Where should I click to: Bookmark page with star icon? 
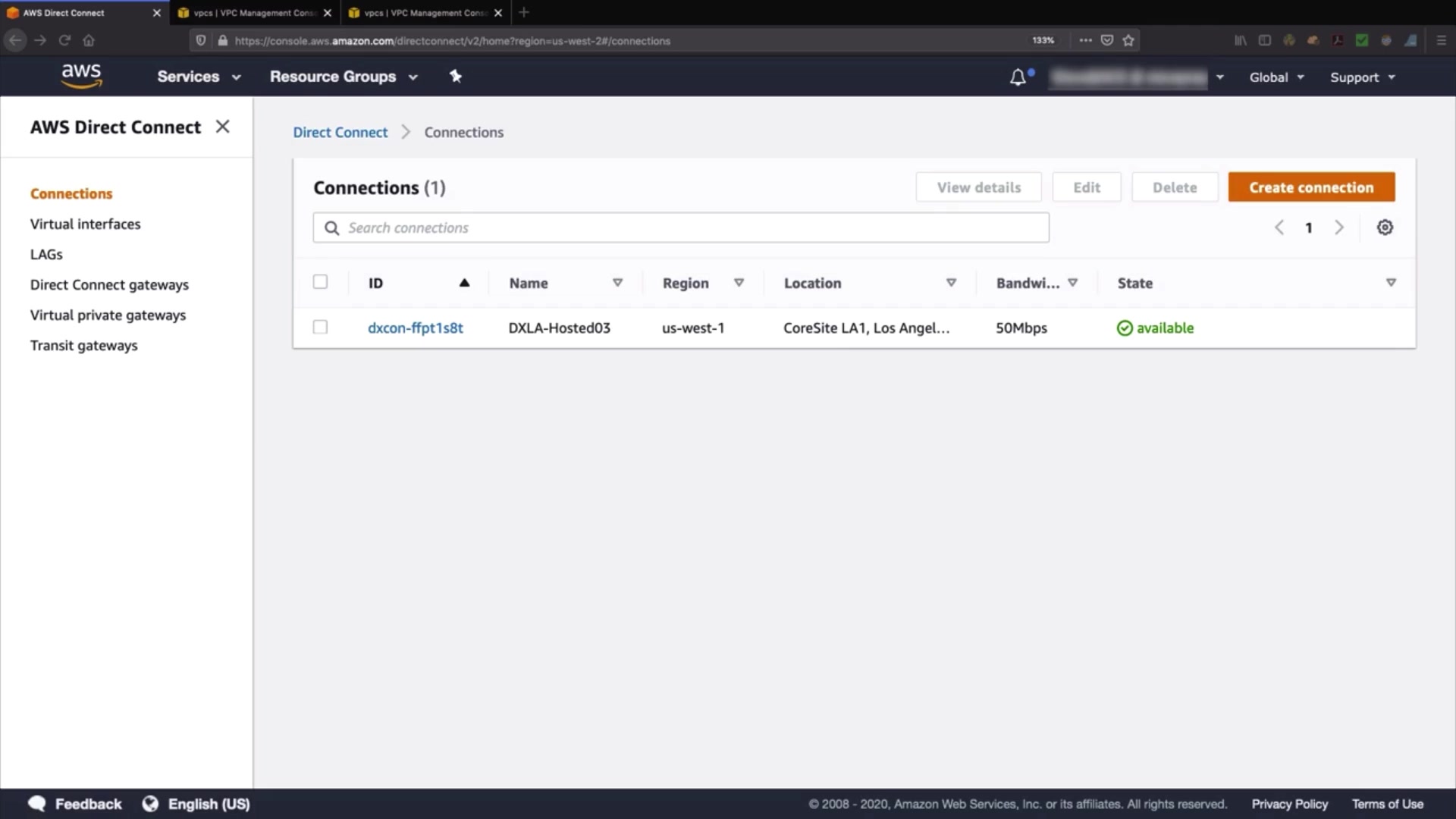1128,40
